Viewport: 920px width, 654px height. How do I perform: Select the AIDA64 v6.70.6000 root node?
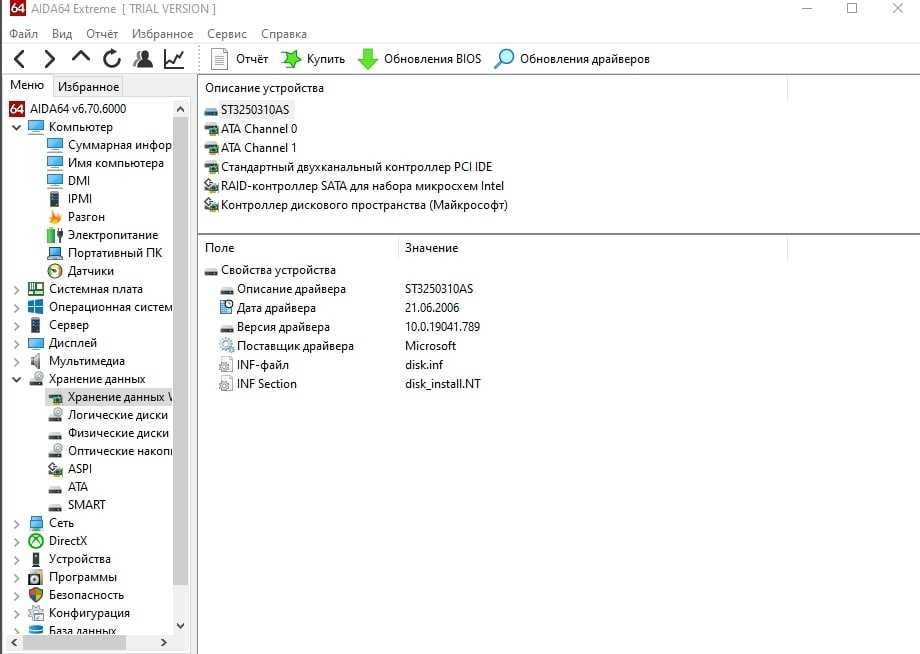(x=67, y=109)
